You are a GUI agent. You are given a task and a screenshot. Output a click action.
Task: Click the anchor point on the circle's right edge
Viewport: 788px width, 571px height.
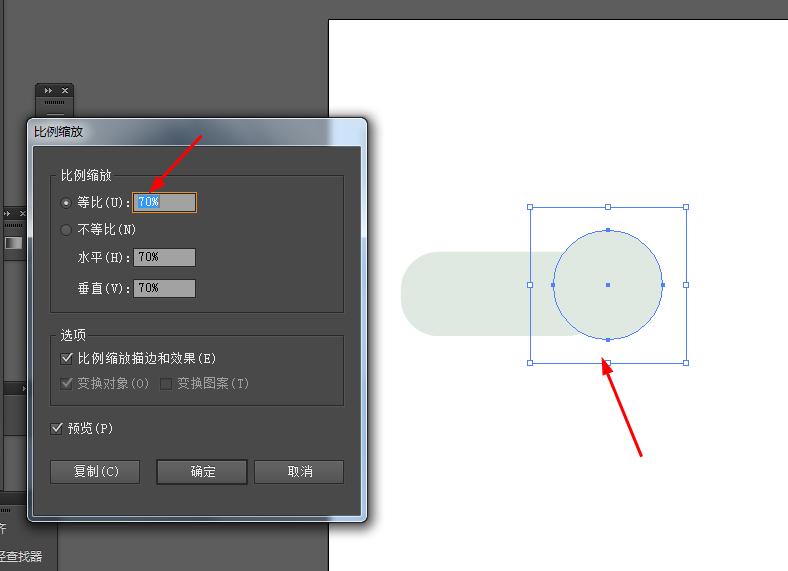pos(663,285)
